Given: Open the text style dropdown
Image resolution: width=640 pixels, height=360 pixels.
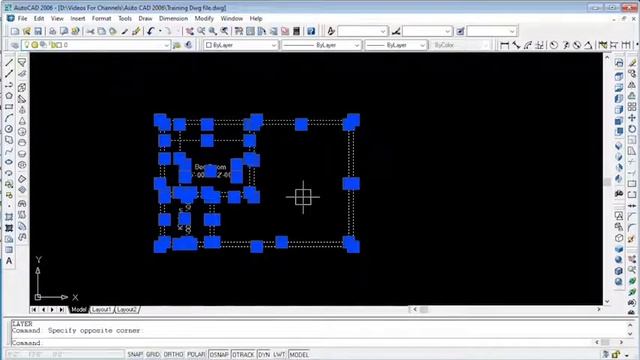Looking at the screenshot, I should (362, 31).
